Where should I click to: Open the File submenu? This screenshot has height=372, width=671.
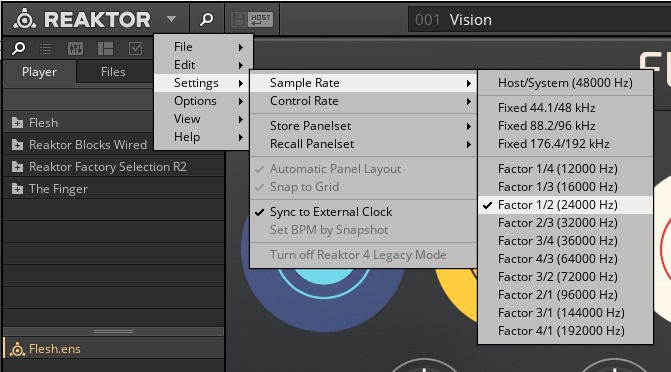pyautogui.click(x=203, y=47)
